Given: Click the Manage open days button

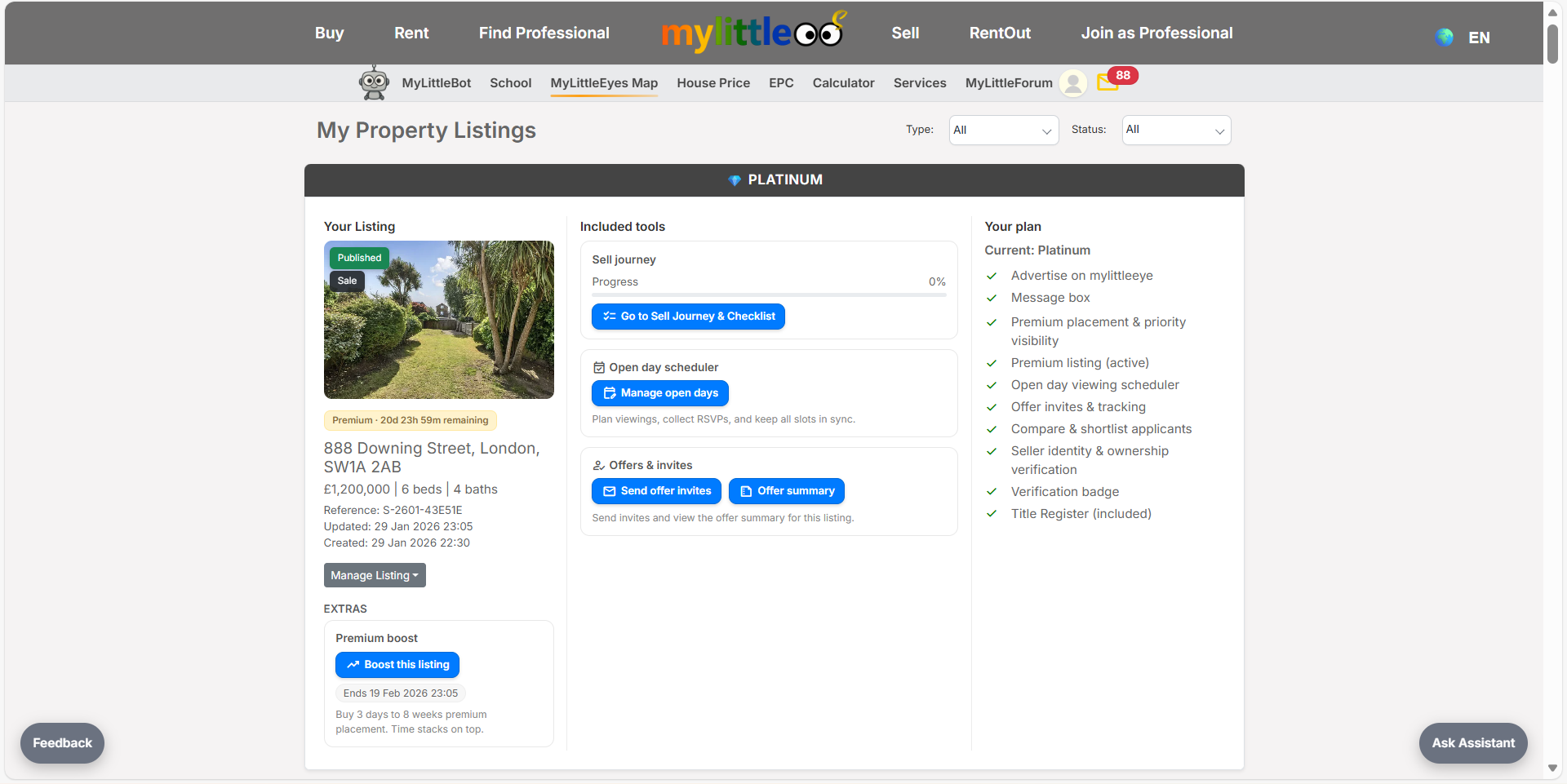Looking at the screenshot, I should tap(659, 392).
